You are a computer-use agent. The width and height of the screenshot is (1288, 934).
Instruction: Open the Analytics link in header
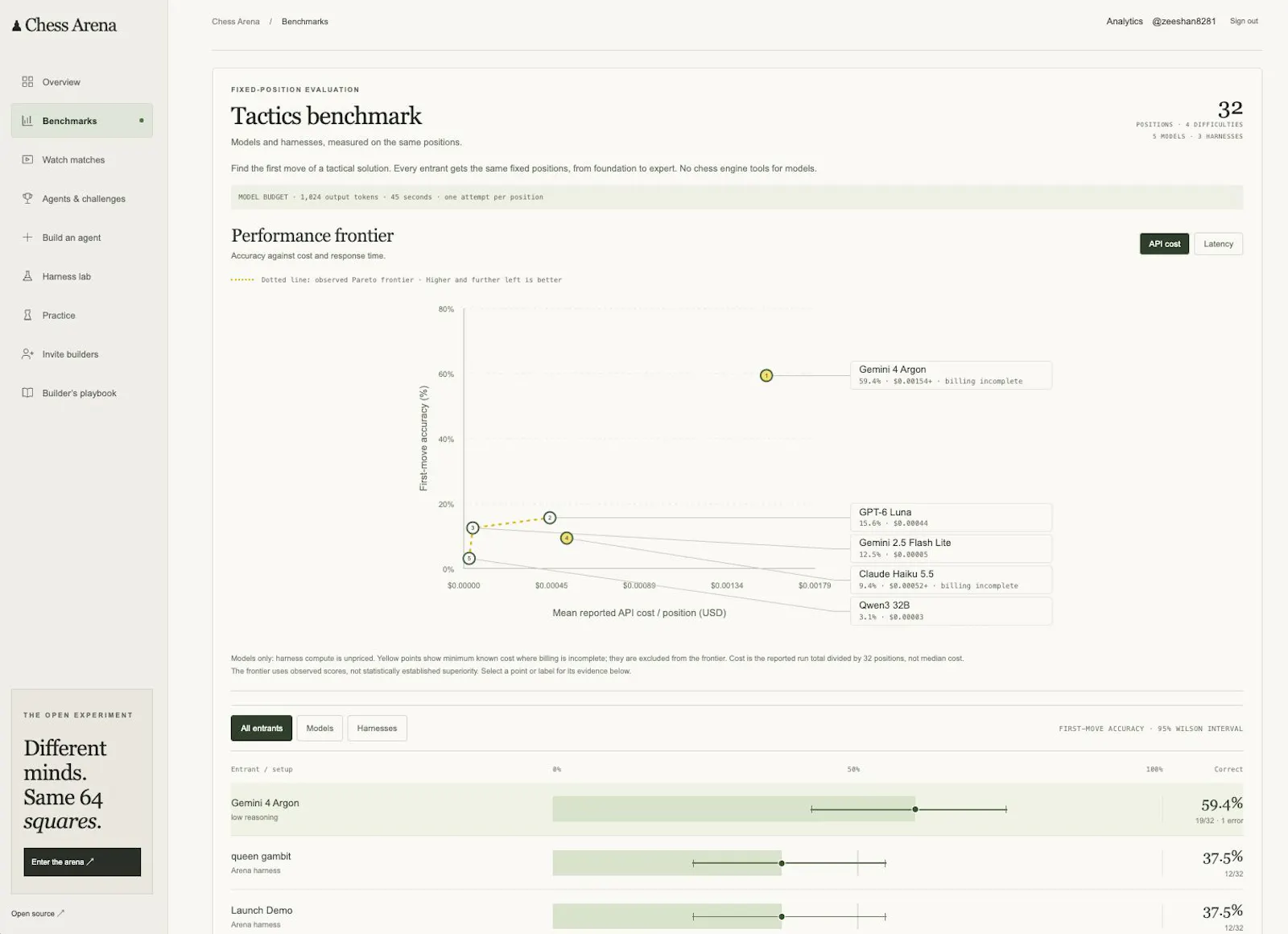[x=1125, y=21]
